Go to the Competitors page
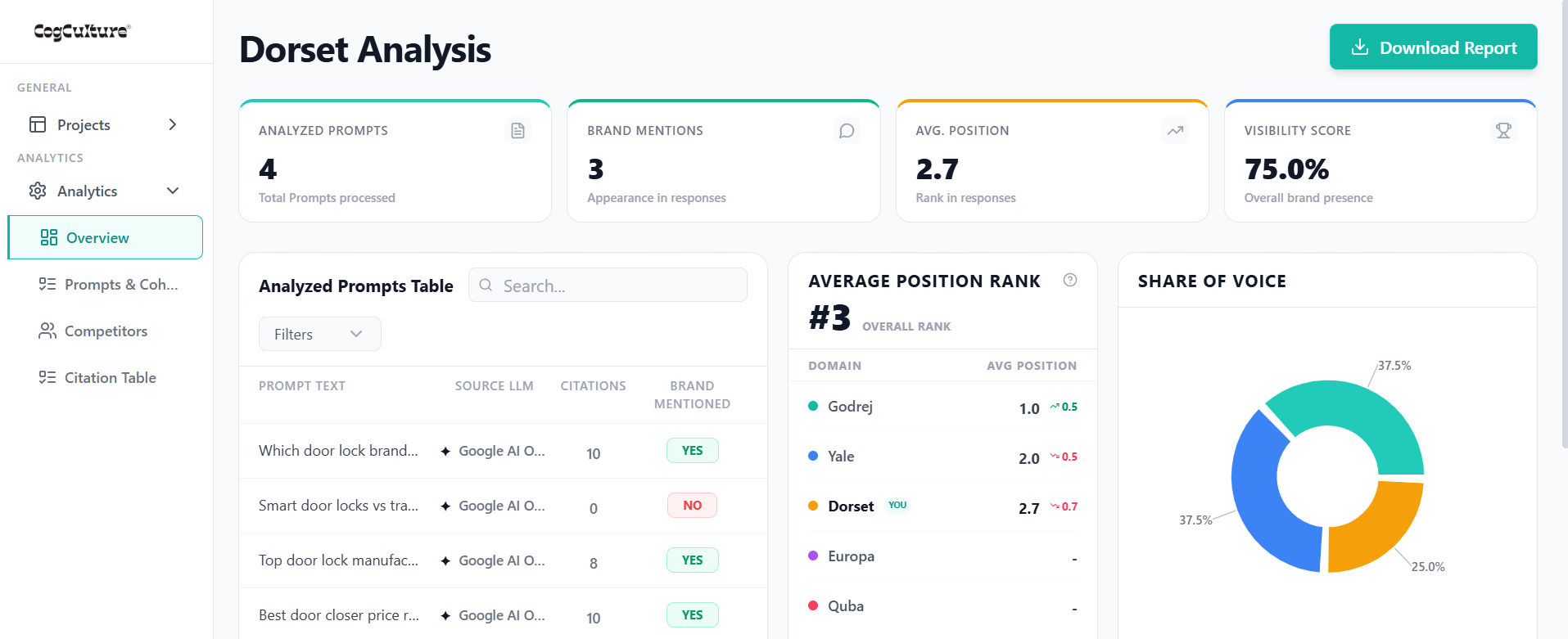The height and width of the screenshot is (639, 1568). point(106,331)
